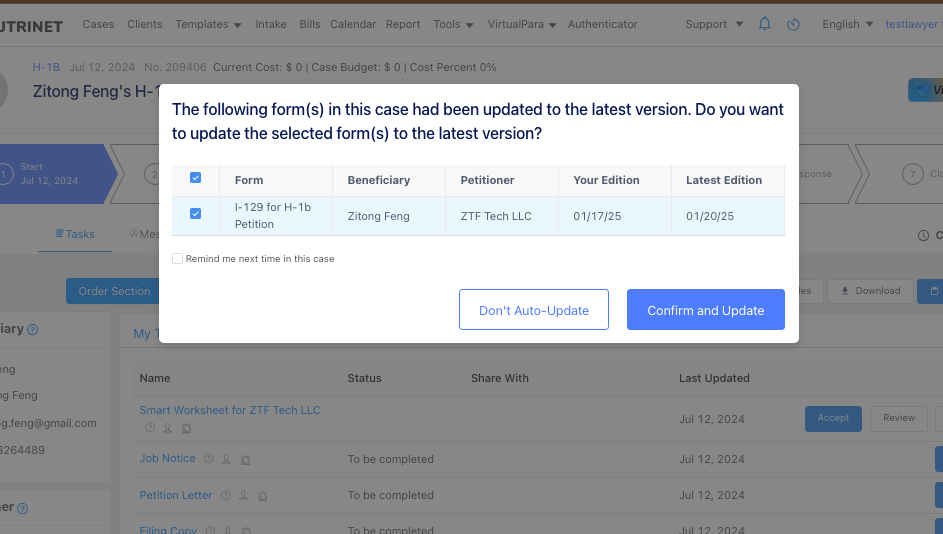Image resolution: width=943 pixels, height=534 pixels.
Task: Go to the Bills page
Action: coord(310,25)
